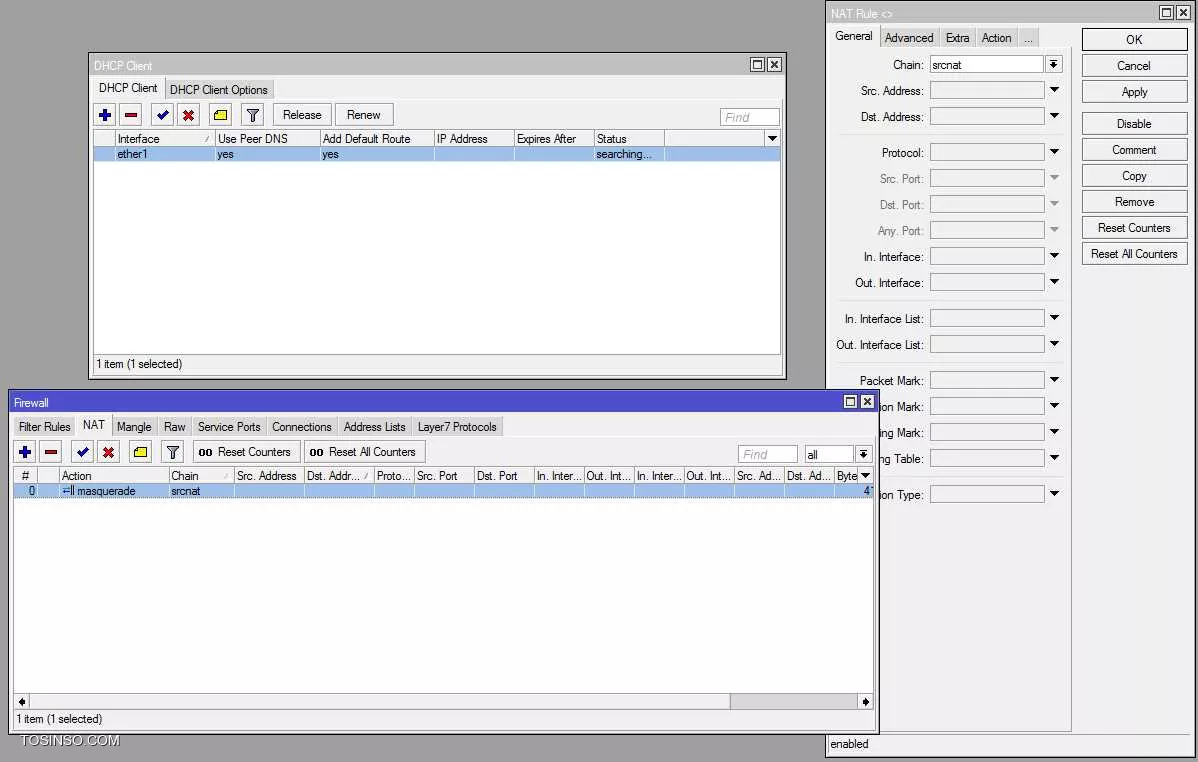This screenshot has height=762, width=1198.
Task: Switch to the Action tab in NAT Rule
Action: coord(996,37)
